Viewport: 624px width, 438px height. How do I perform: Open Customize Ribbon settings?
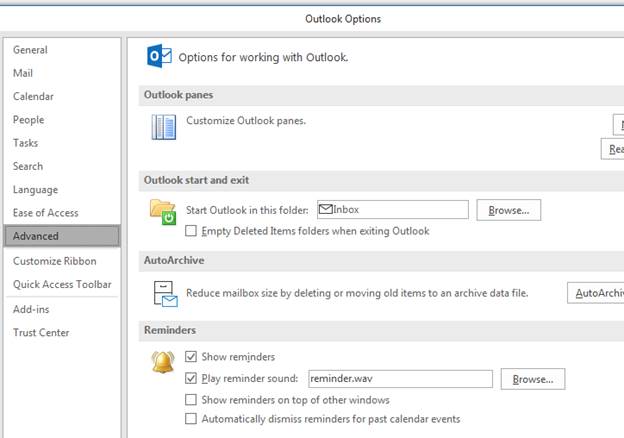[62, 261]
